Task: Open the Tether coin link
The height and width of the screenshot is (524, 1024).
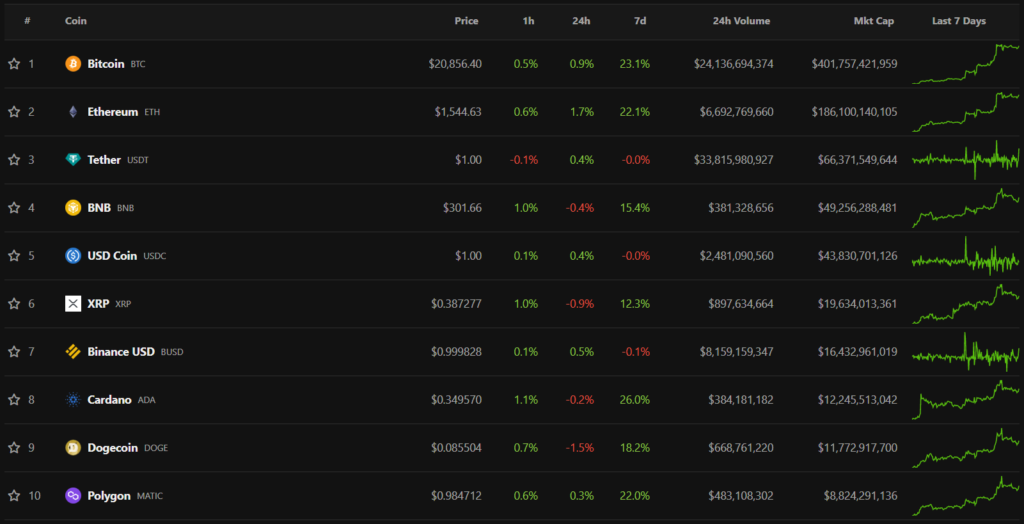Action: 104,159
